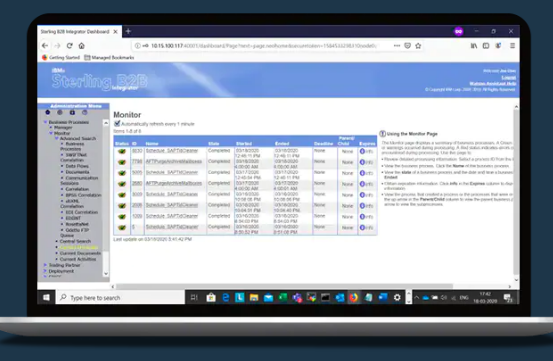Click the help icon beside Using the Monitor Page
This screenshot has height=361, width=553.
pyautogui.click(x=382, y=134)
